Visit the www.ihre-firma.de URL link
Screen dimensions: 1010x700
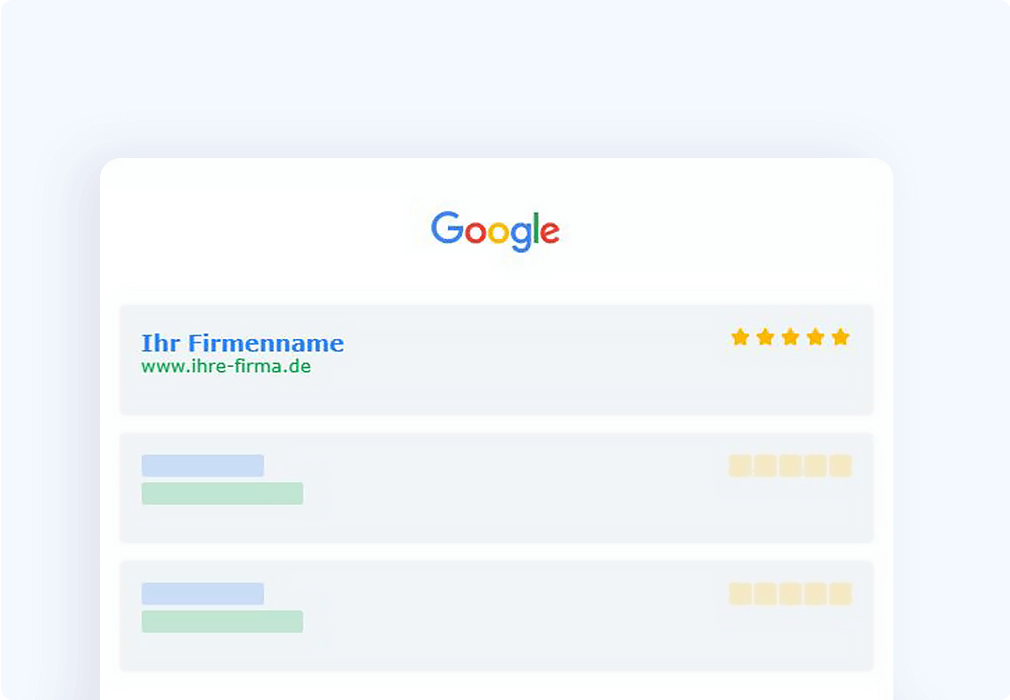226,367
